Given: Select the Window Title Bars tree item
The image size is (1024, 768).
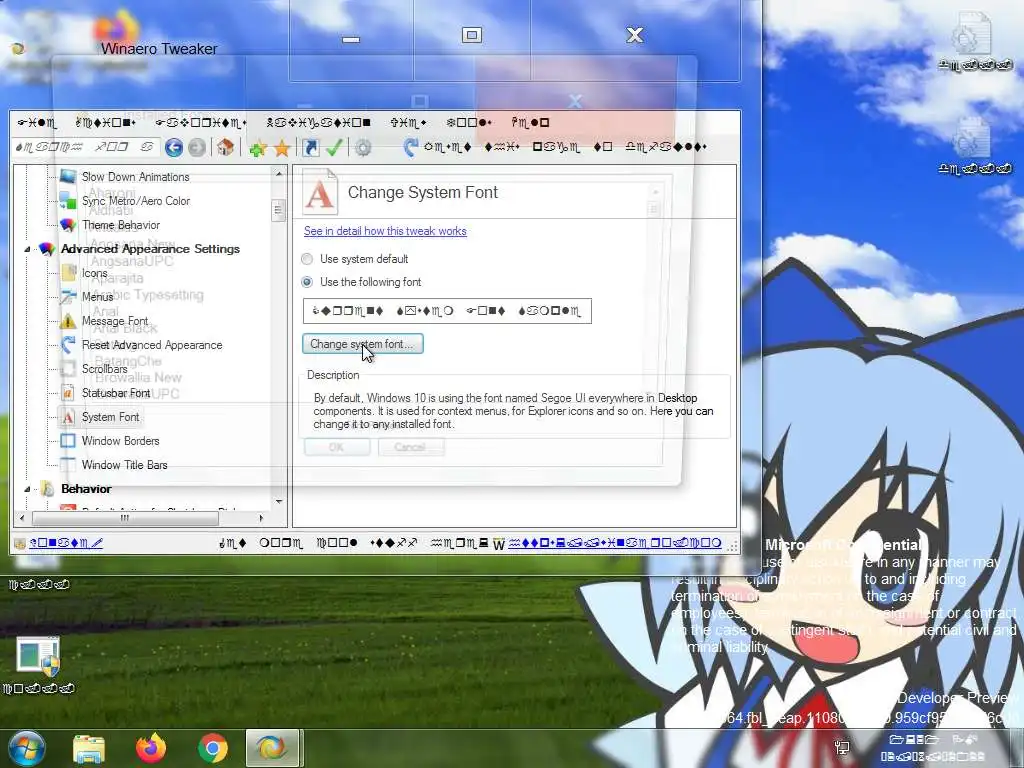Looking at the screenshot, I should pos(124,465).
